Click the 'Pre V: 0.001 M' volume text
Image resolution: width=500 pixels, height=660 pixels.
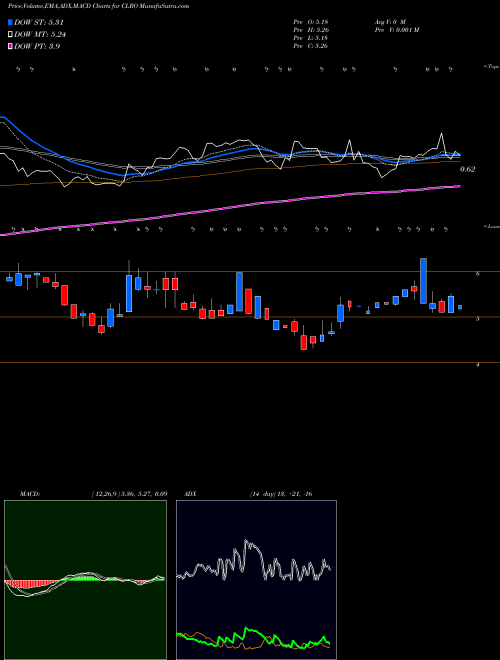coord(396,30)
